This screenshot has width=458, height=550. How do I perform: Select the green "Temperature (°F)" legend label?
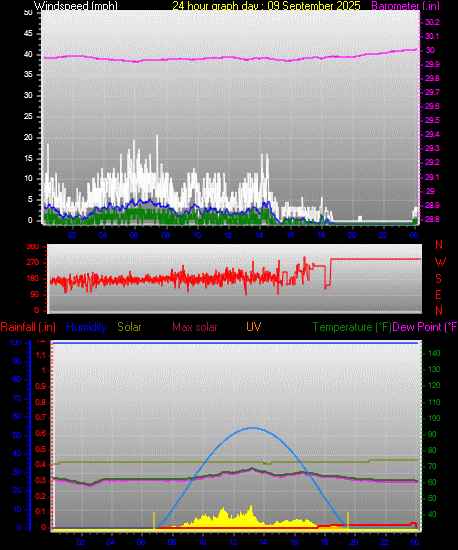(x=352, y=327)
